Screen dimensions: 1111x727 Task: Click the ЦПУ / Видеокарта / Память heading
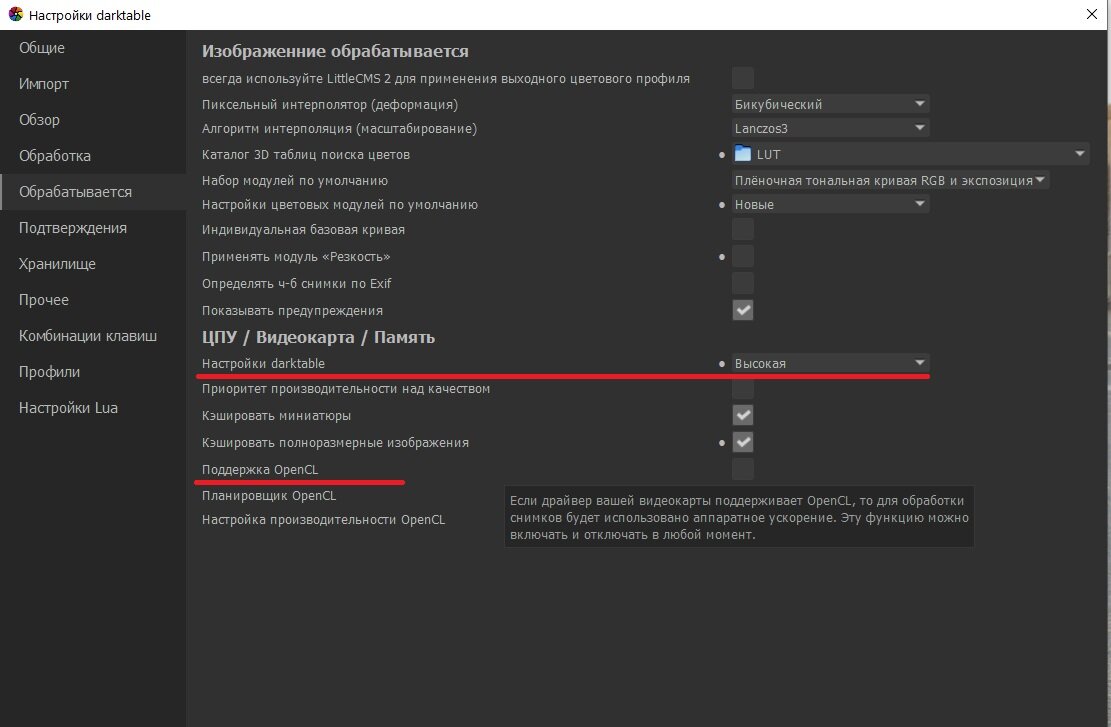pyautogui.click(x=318, y=337)
